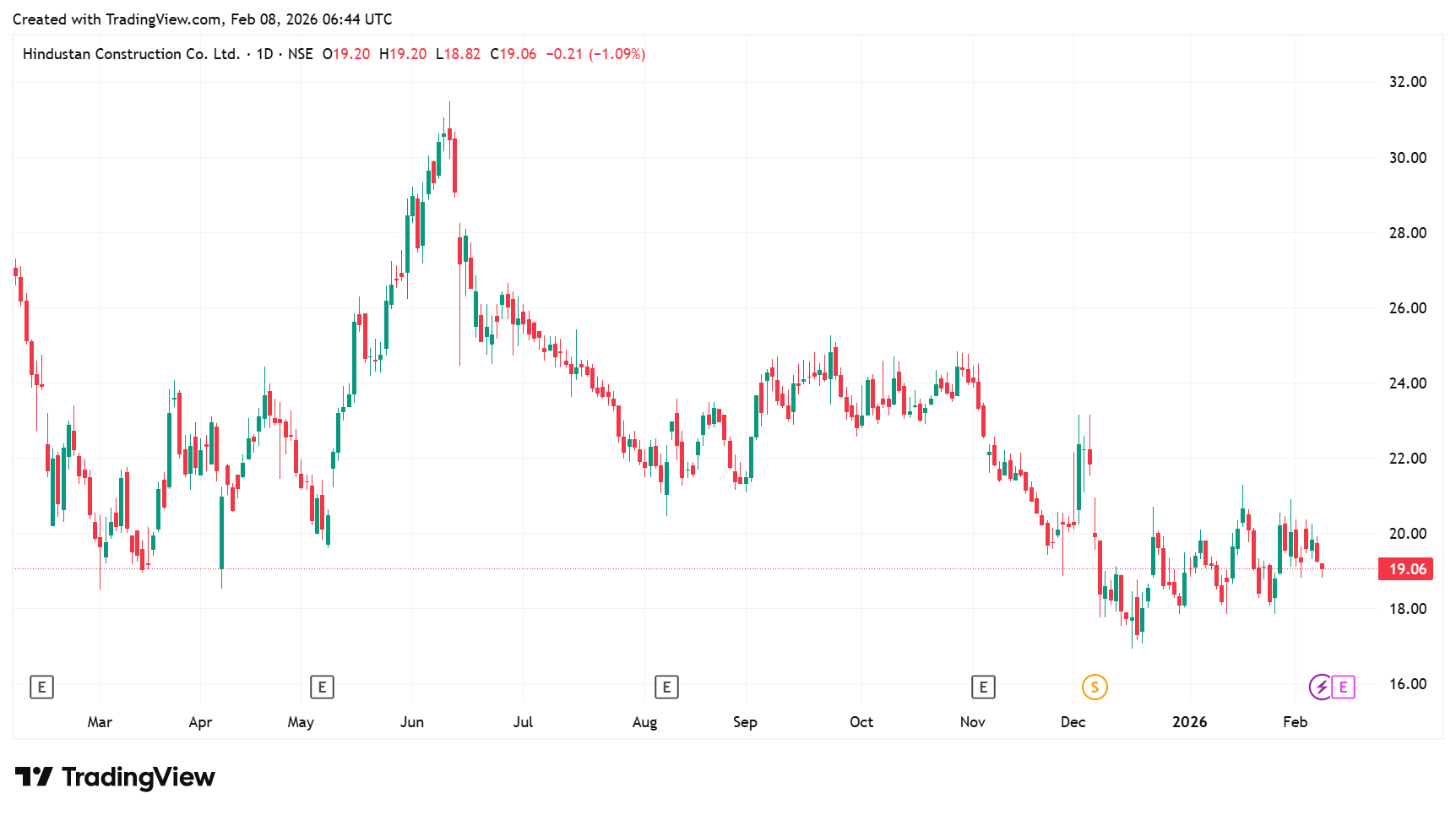Open the pink upcoming earnings E marker
The height and width of the screenshot is (815, 1456).
click(1344, 687)
